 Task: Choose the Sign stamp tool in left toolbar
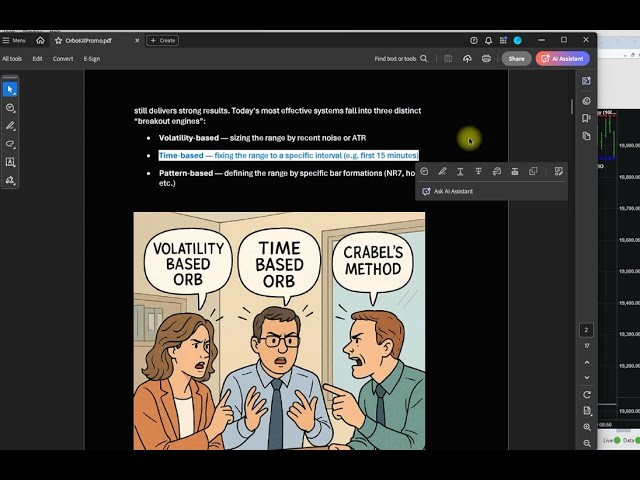10,180
